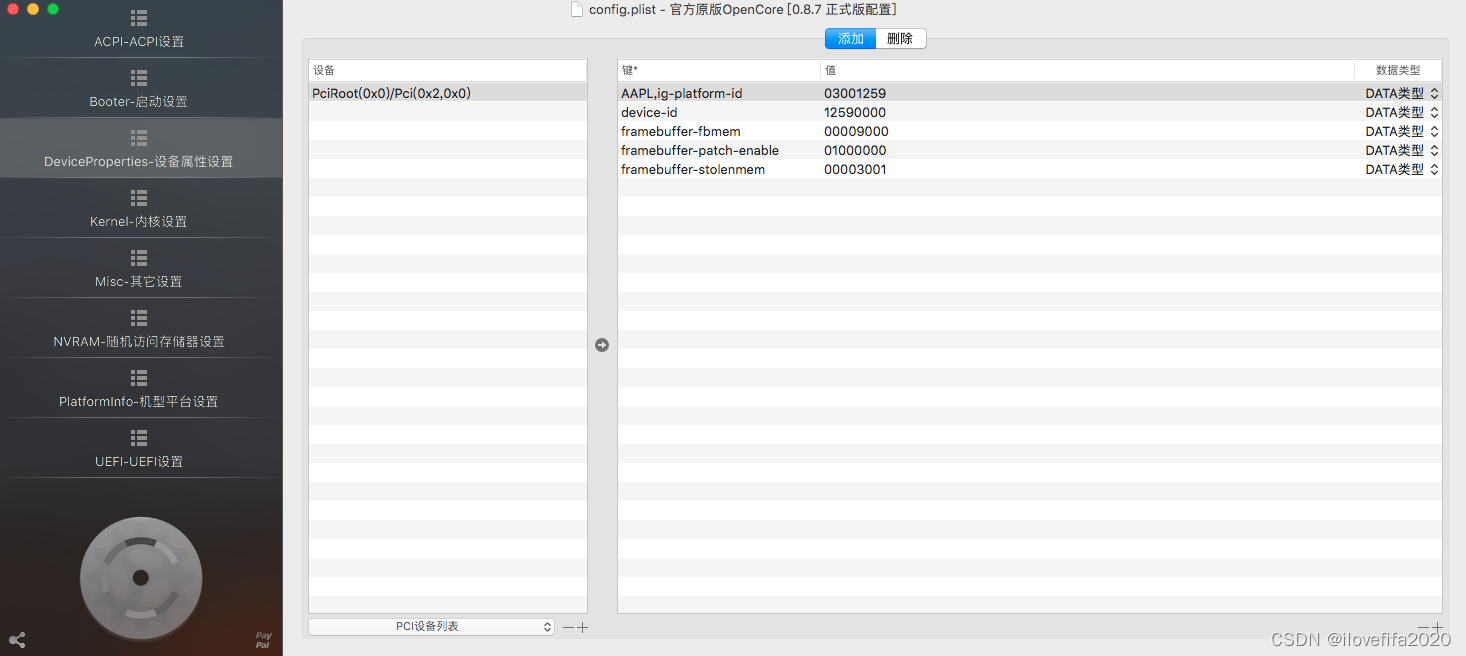This screenshot has width=1466, height=656.
Task: Click the list icon above Booter-启动设置
Action: coord(139,77)
